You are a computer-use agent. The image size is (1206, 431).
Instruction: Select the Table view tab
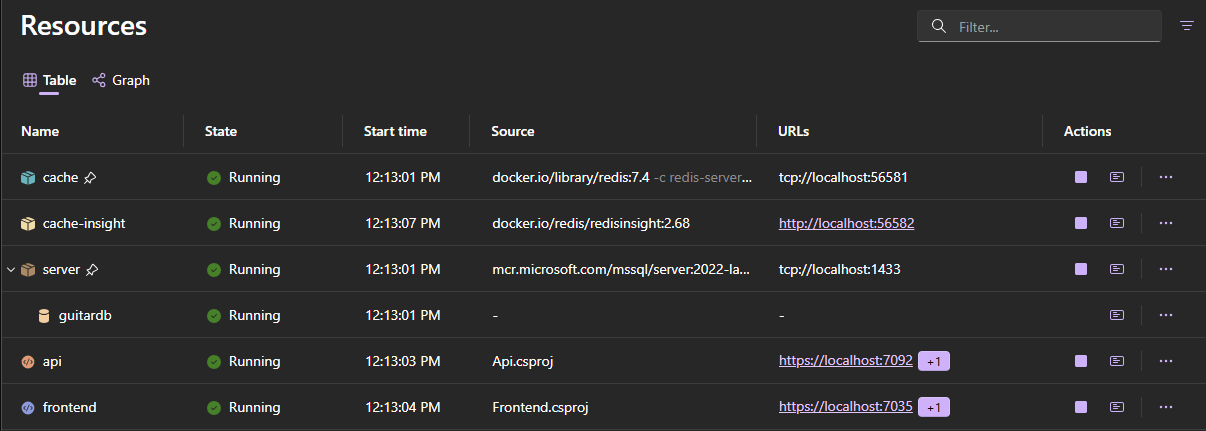[50, 80]
